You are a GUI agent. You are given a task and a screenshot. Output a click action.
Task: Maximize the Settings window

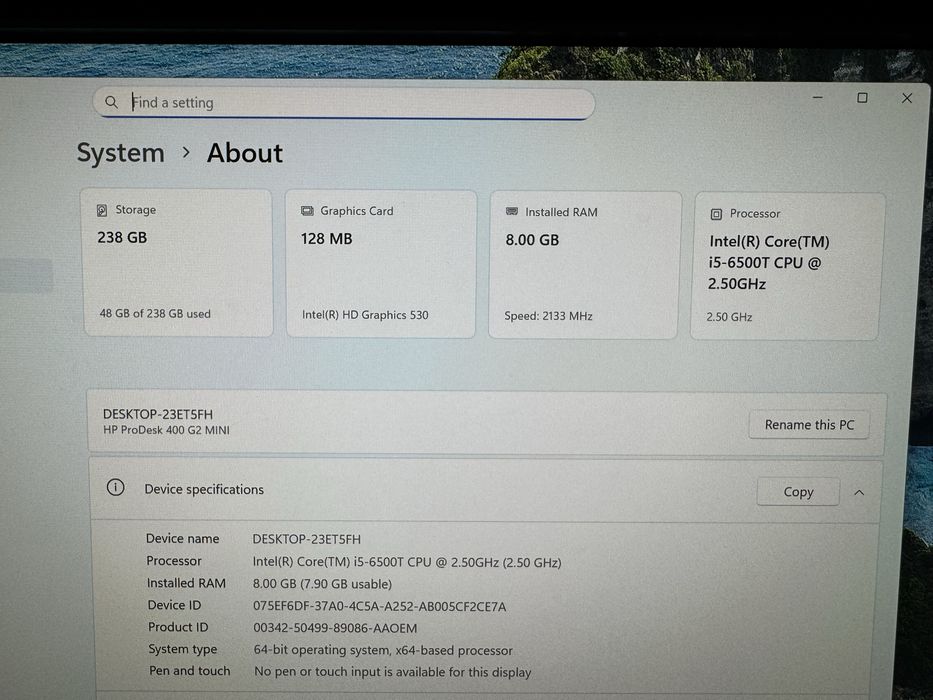tap(862, 98)
